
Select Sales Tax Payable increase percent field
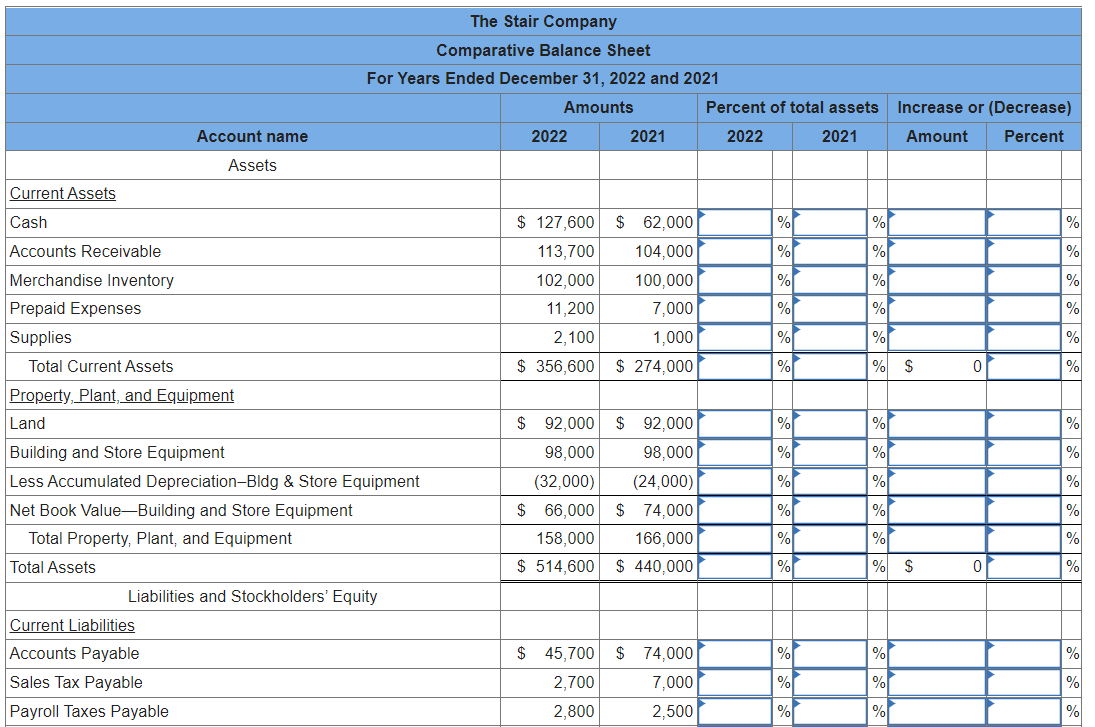tap(1024, 682)
